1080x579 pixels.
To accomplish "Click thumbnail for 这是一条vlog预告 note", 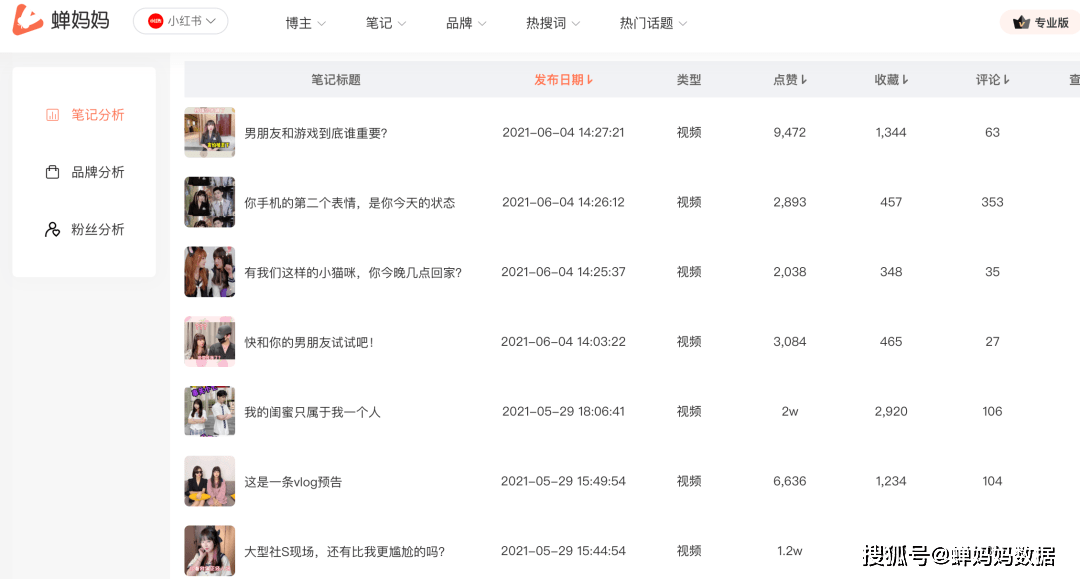I will (209, 481).
